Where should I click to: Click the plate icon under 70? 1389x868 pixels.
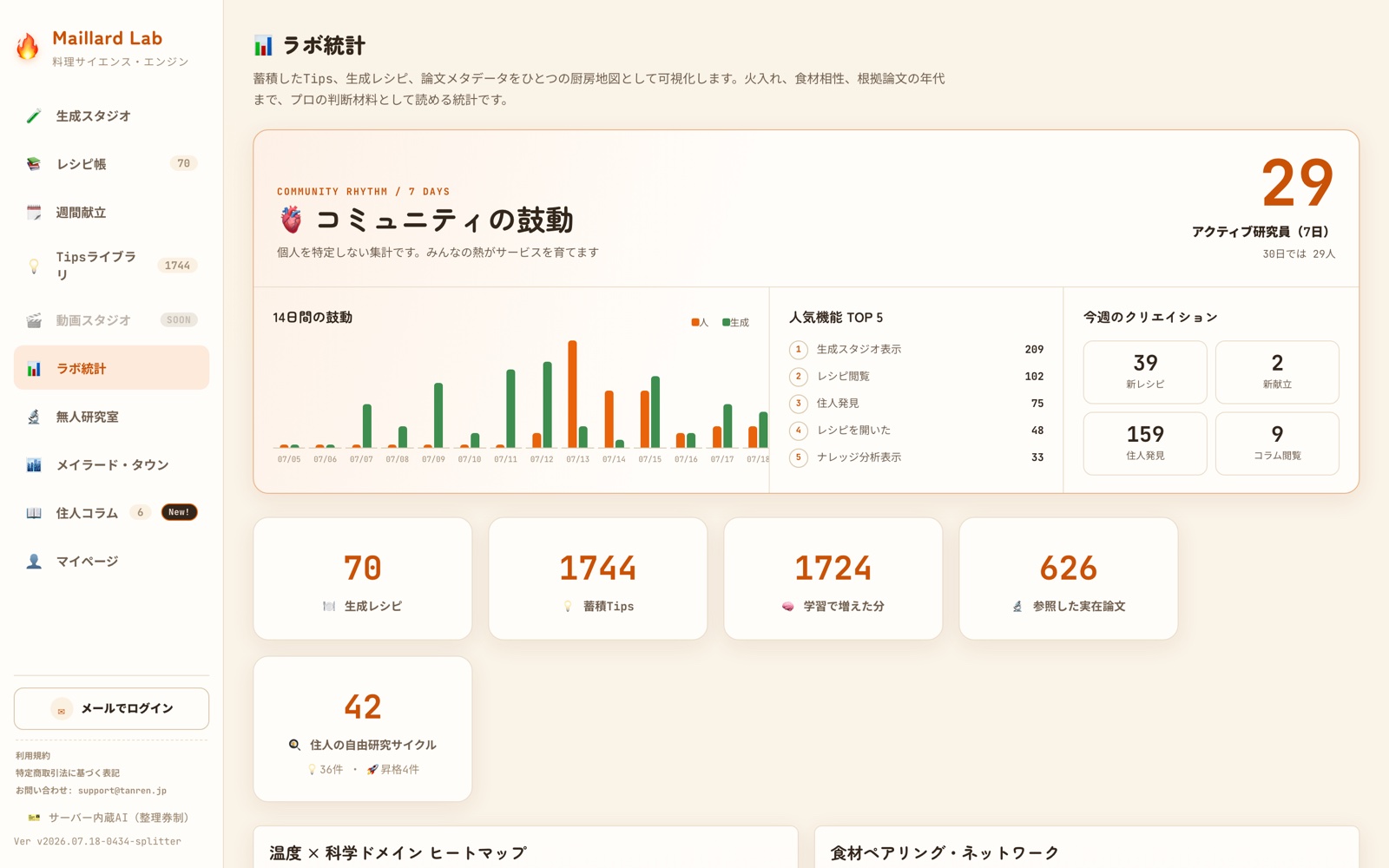[x=329, y=607]
